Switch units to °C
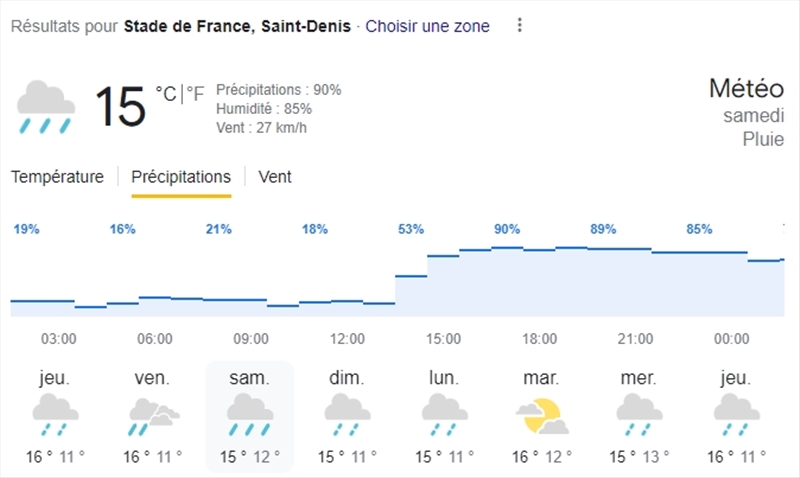800x478 pixels. pyautogui.click(x=166, y=94)
